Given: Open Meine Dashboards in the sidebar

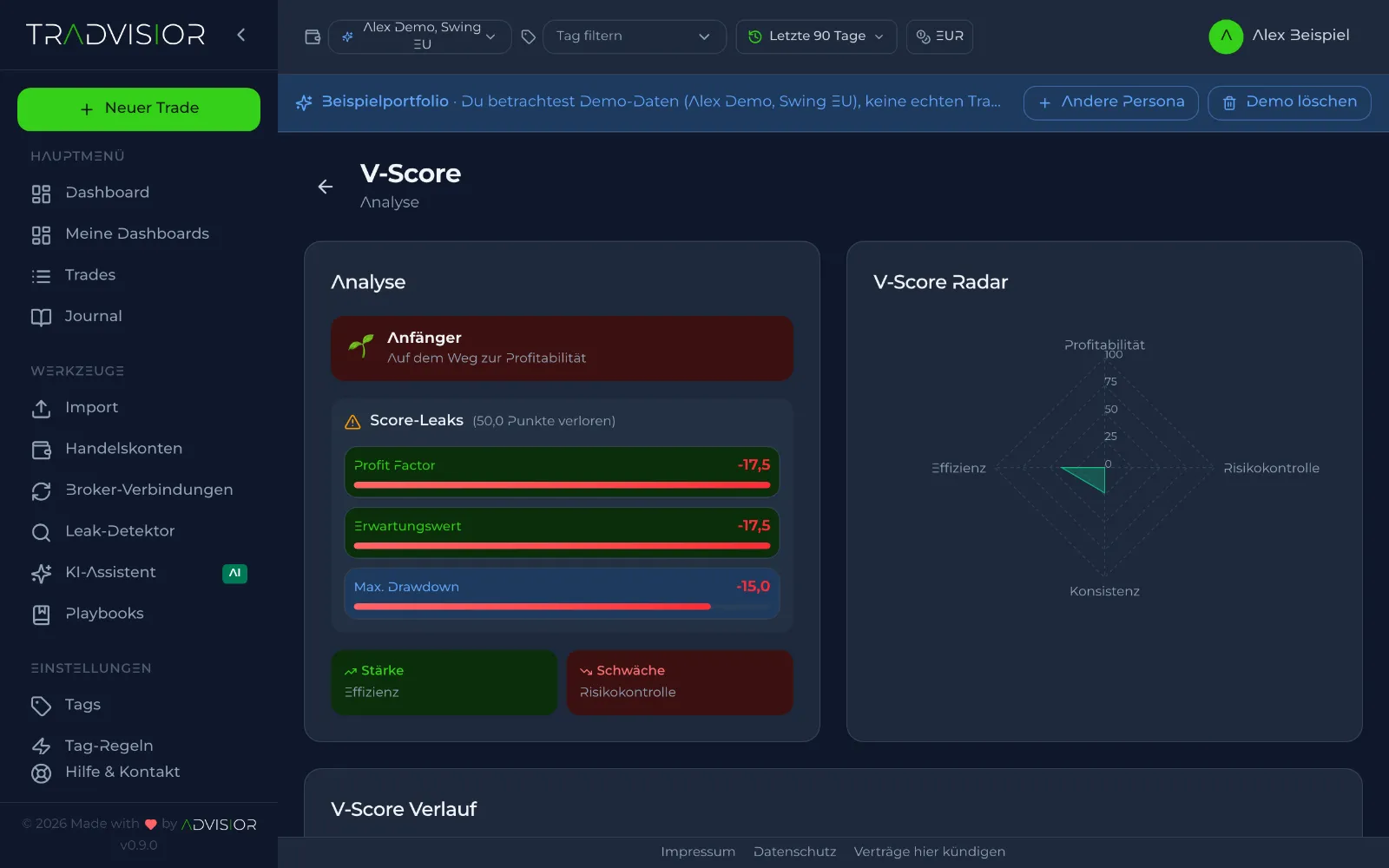Looking at the screenshot, I should click(139, 234).
